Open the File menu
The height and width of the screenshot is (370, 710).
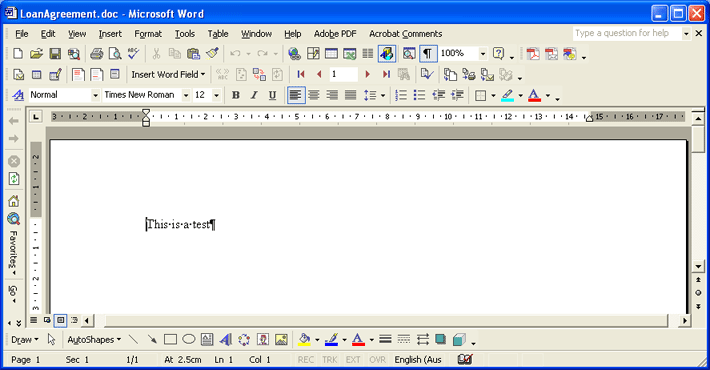tap(21, 34)
